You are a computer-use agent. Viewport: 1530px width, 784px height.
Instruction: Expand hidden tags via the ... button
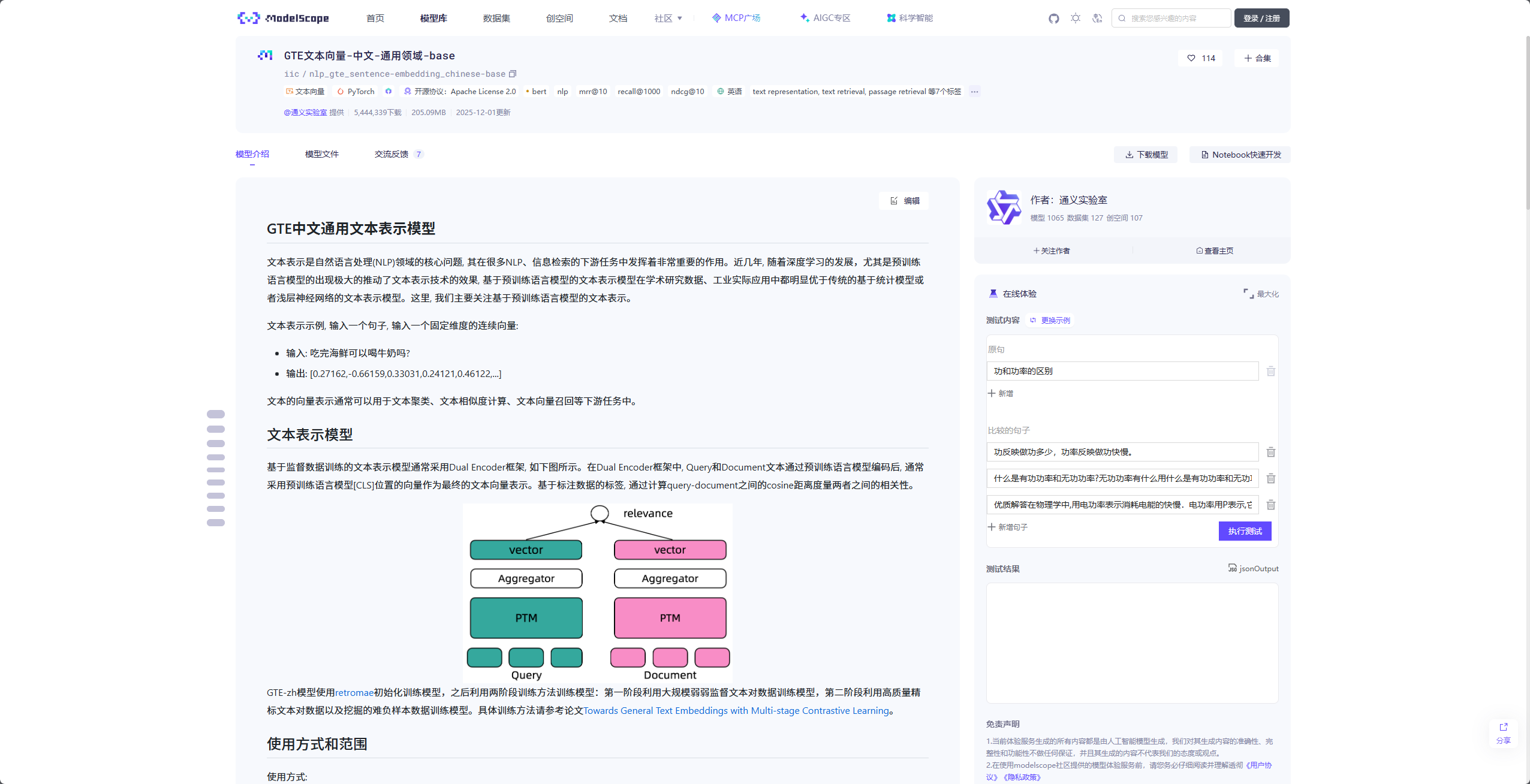click(974, 91)
